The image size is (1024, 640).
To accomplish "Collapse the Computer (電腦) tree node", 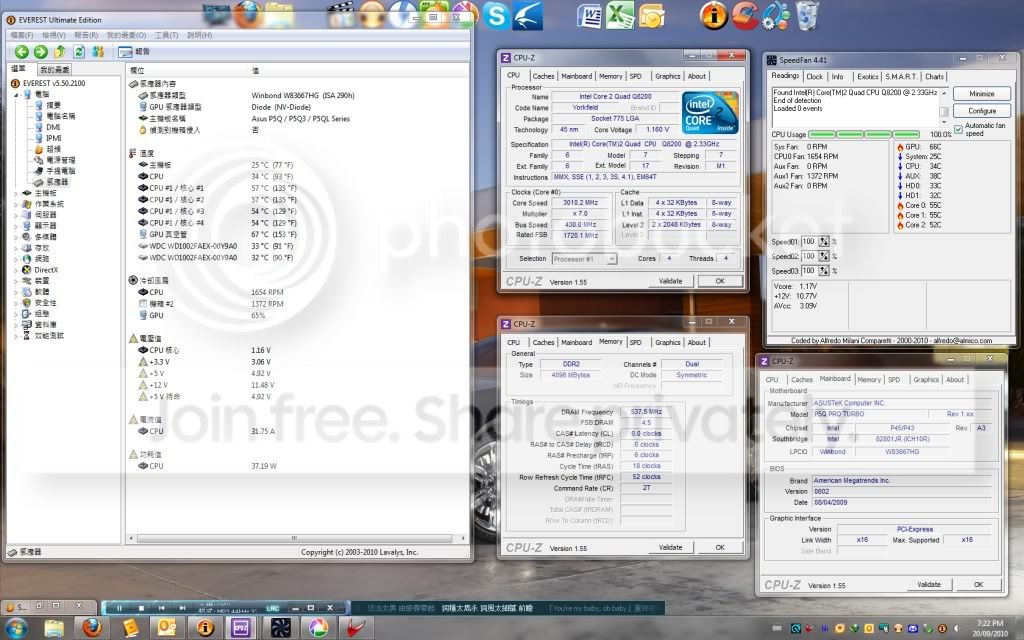I will (16, 95).
